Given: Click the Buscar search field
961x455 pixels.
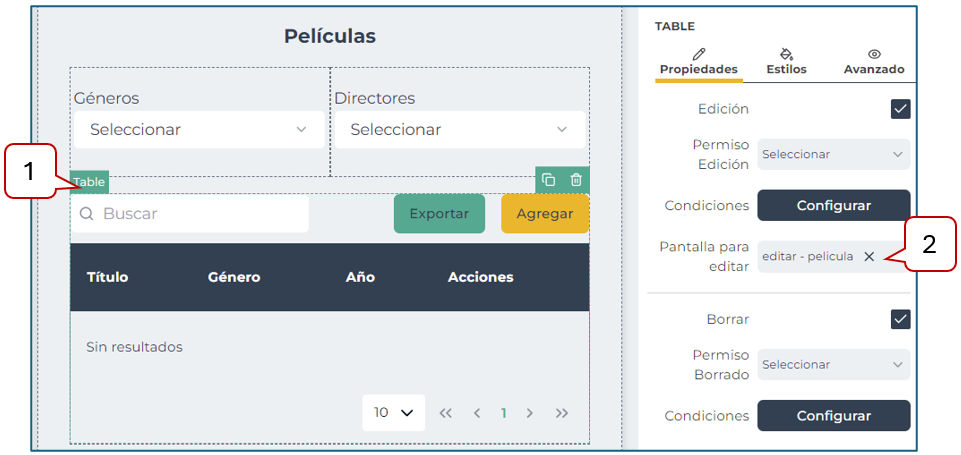Looking at the screenshot, I should tap(200, 213).
